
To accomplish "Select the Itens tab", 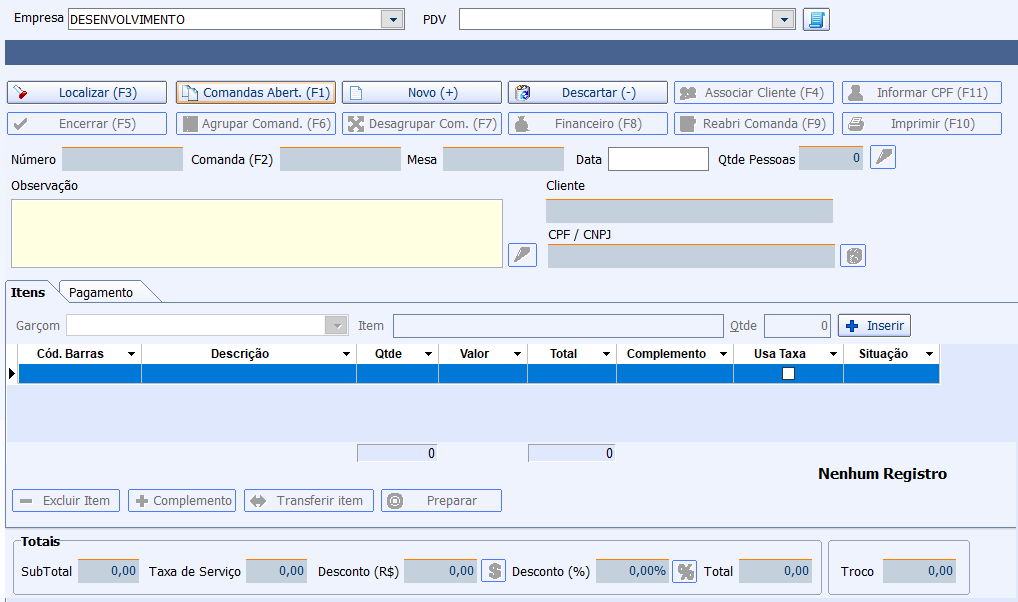I will (x=28, y=292).
